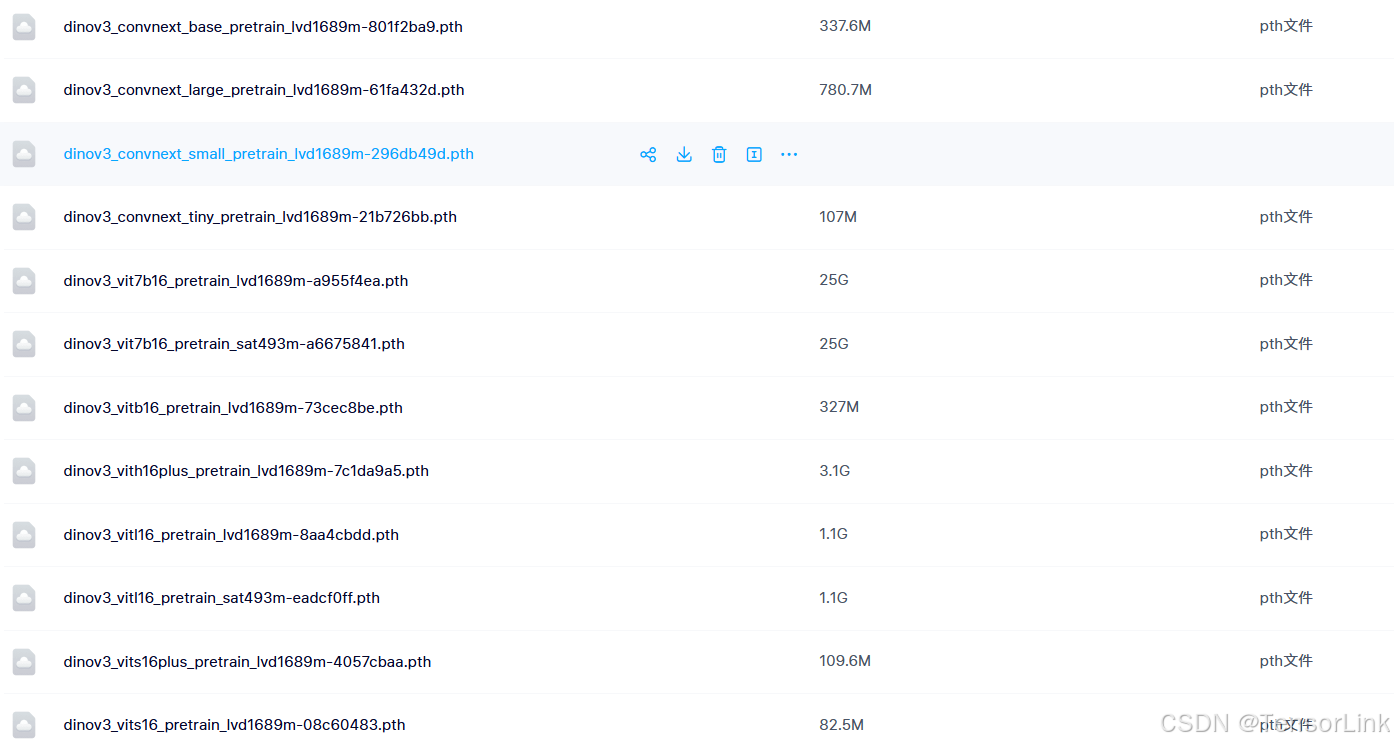Click the 82.5M size of vits16
1394x746 pixels.
click(842, 725)
